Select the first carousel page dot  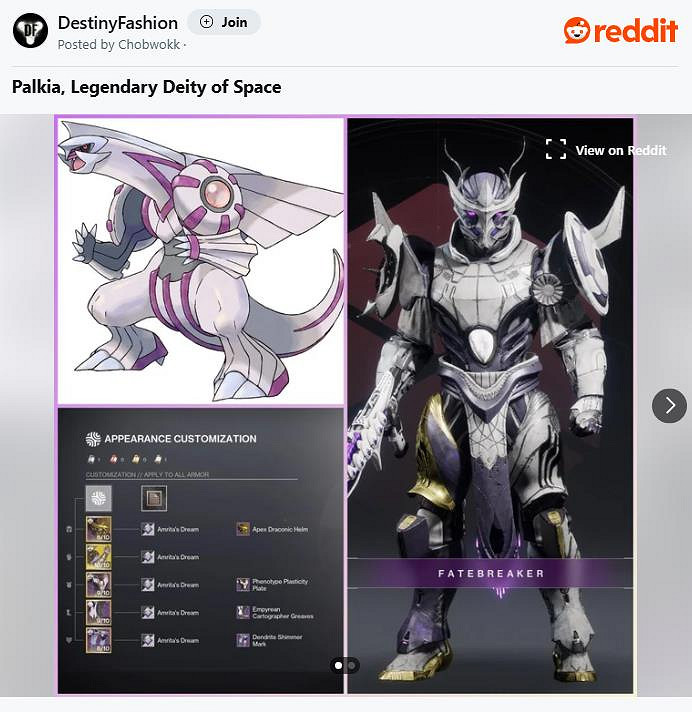(x=338, y=665)
